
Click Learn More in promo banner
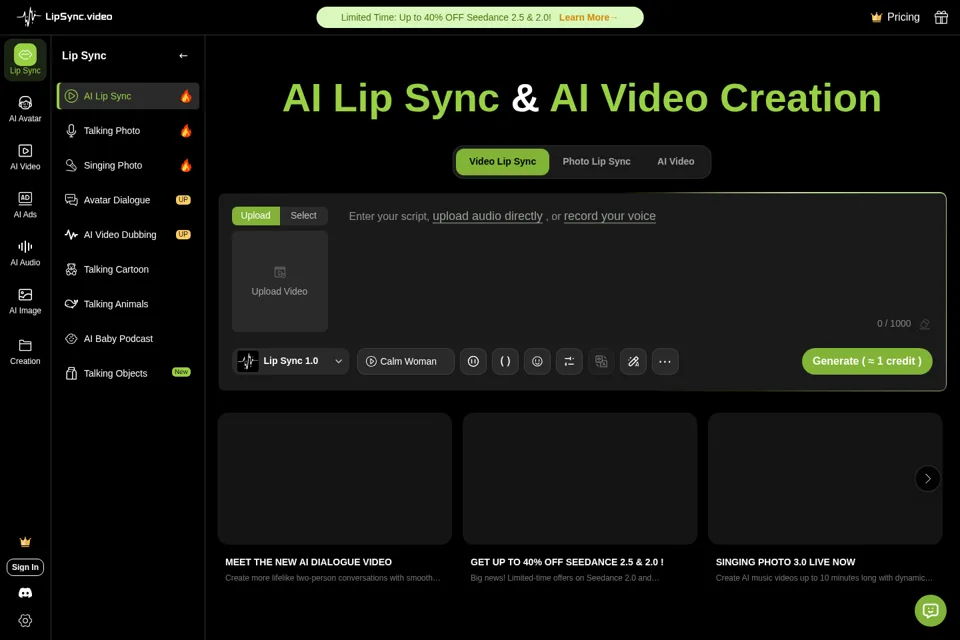tap(588, 18)
